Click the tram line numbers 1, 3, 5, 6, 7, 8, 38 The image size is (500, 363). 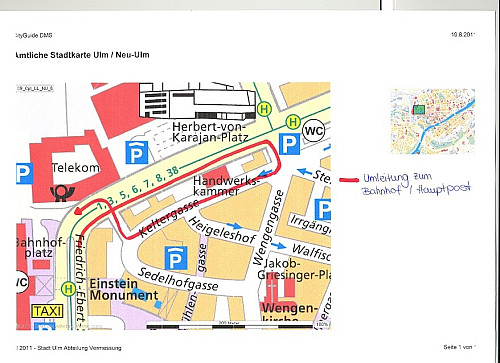(138, 189)
